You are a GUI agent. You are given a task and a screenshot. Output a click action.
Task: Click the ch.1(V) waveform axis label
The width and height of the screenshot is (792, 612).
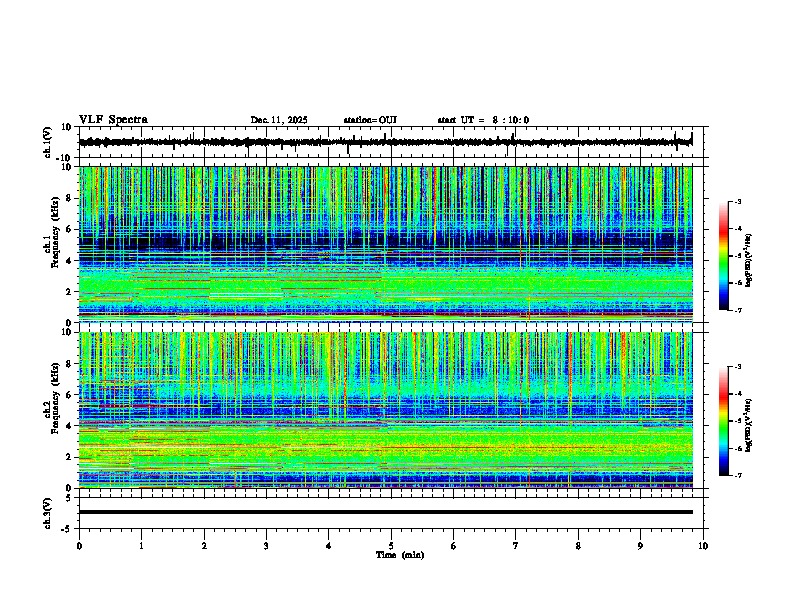tap(48, 142)
